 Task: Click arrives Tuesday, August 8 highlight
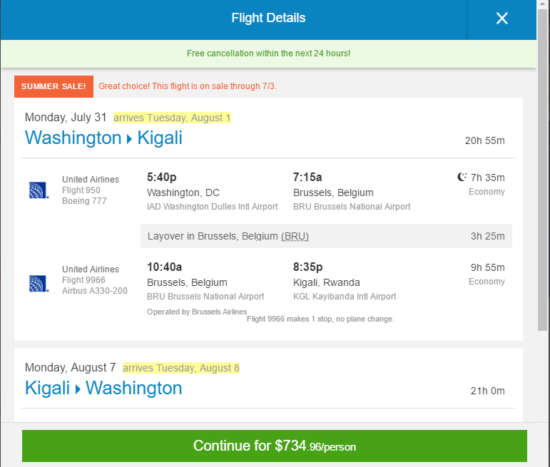click(181, 368)
